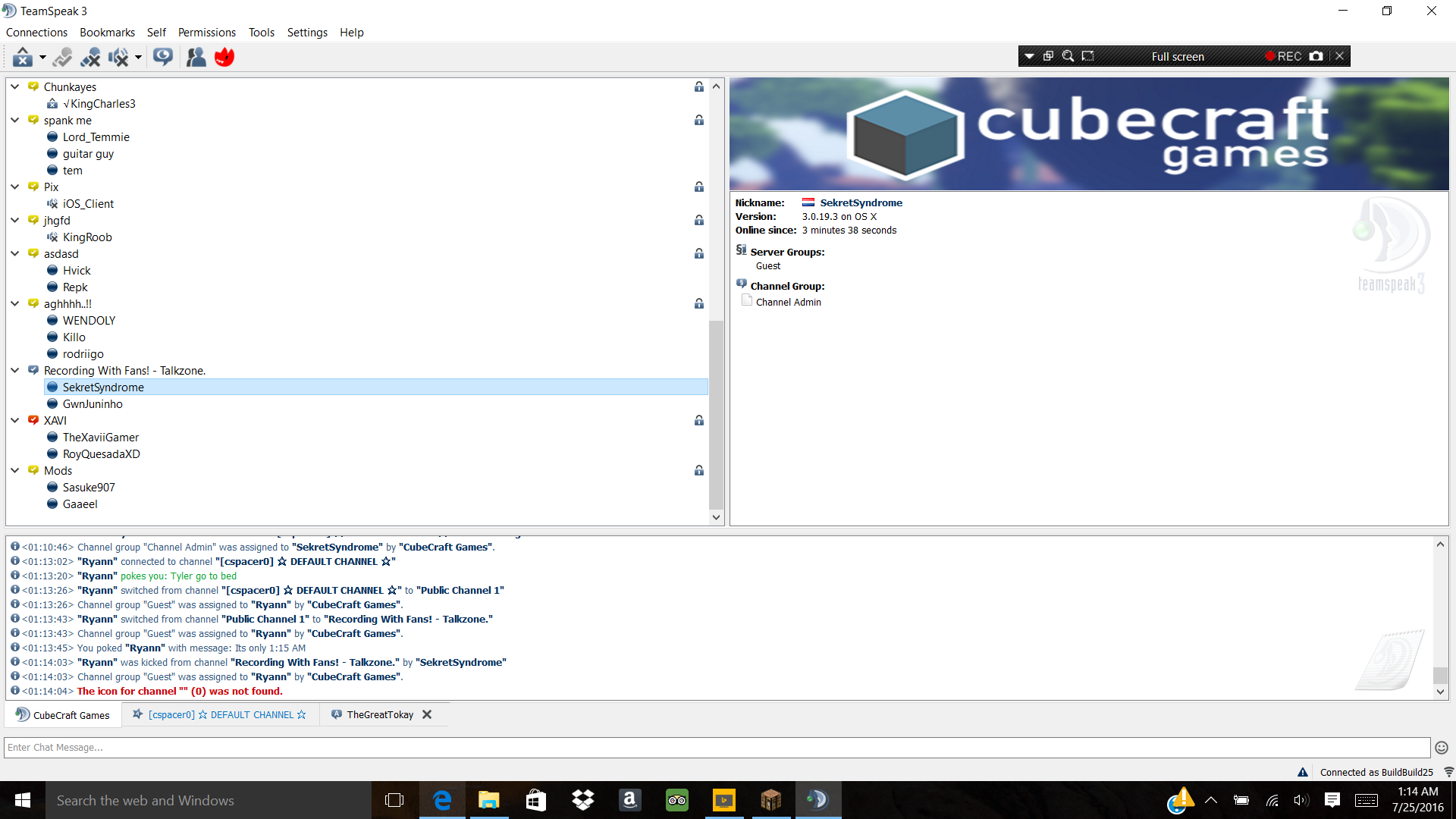1456x819 pixels.
Task: Click the red XAVI channel icon
Action: tap(33, 420)
